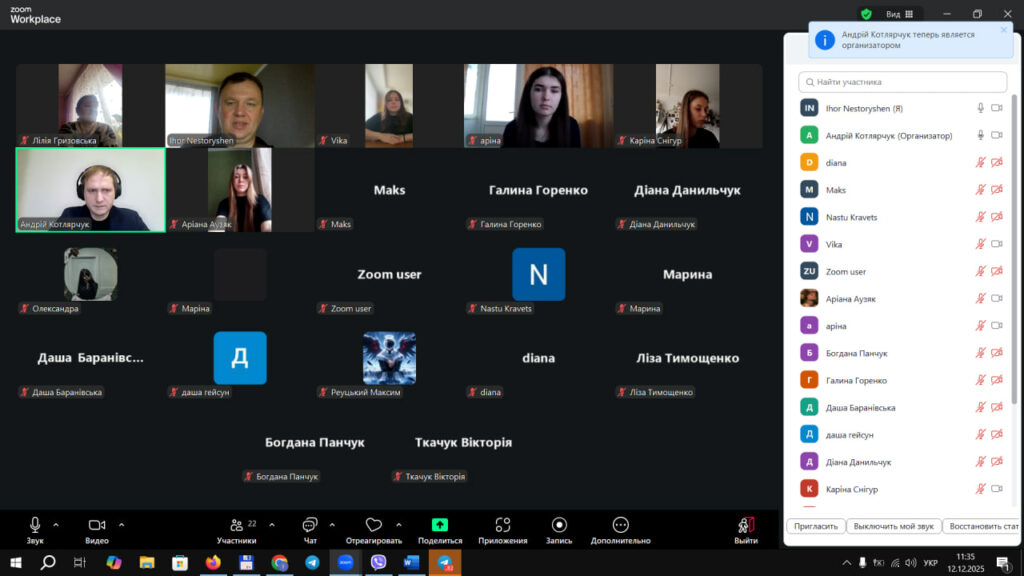This screenshot has height=576, width=1024.
Task: Open Telegram from the Windows taskbar
Action: [311, 563]
